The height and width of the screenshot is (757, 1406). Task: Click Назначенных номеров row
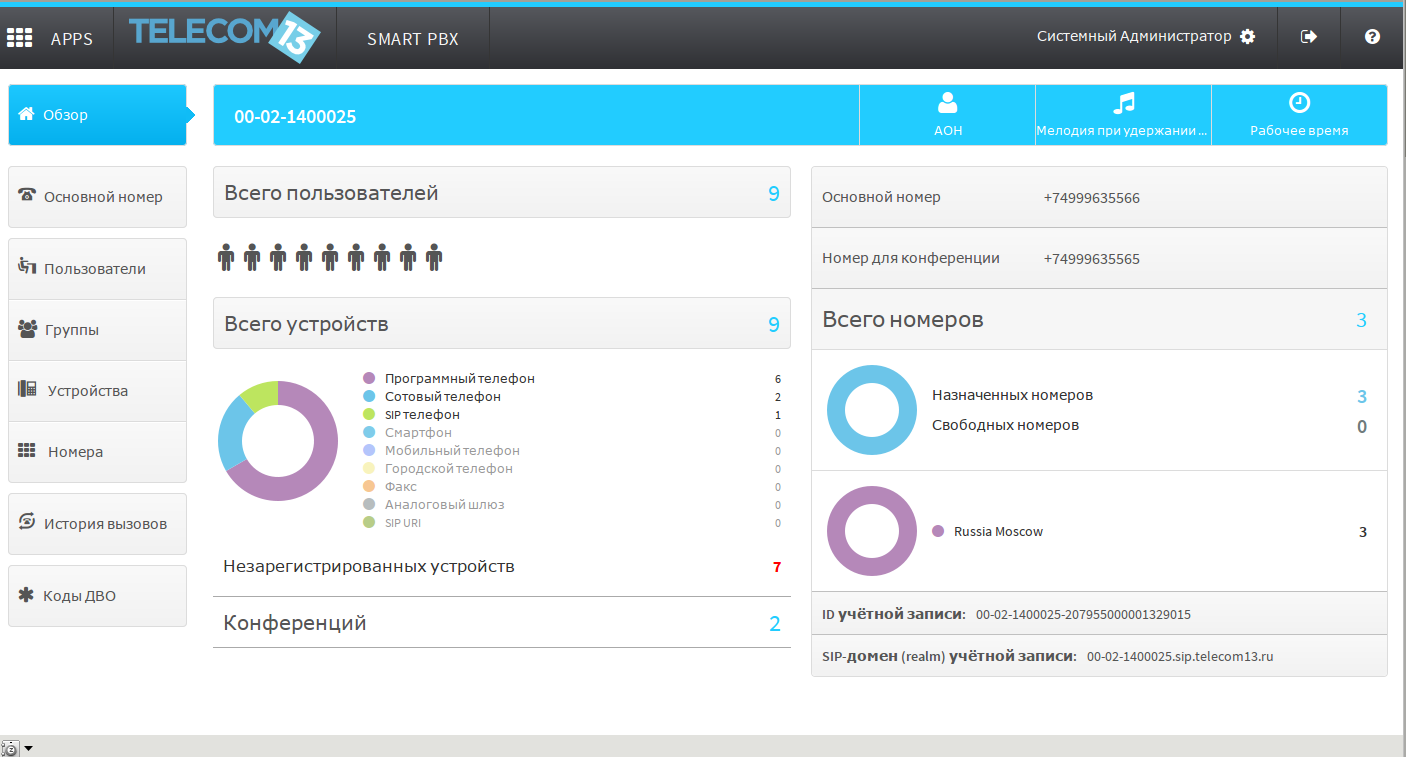1149,396
